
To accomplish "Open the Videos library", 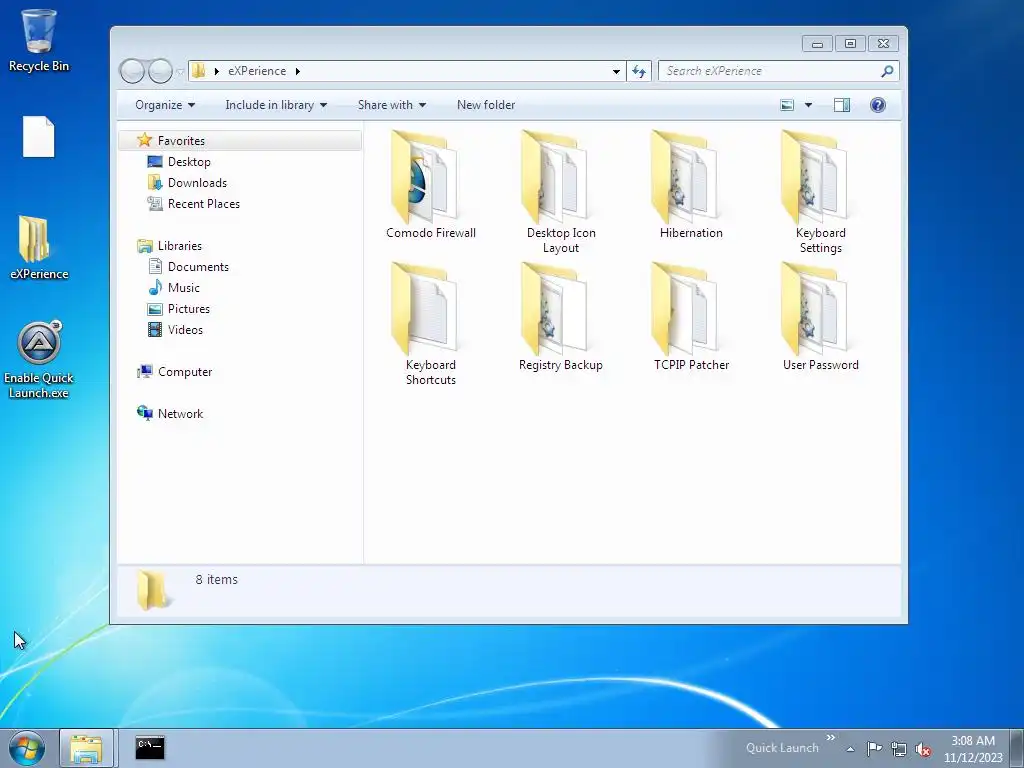I will [185, 330].
